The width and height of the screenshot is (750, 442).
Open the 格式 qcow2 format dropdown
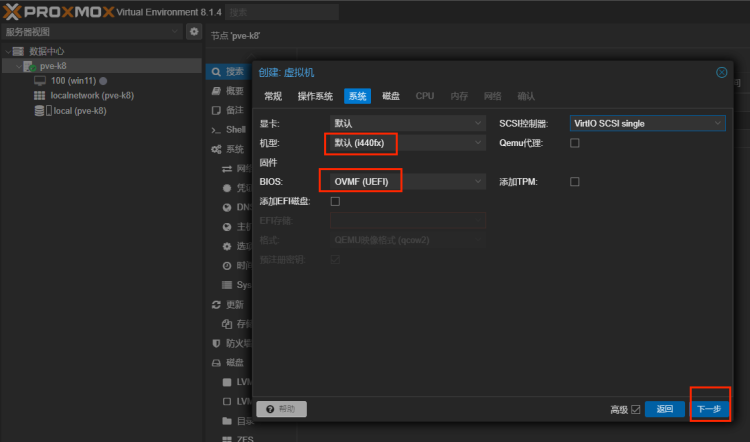pyautogui.click(x=408, y=240)
